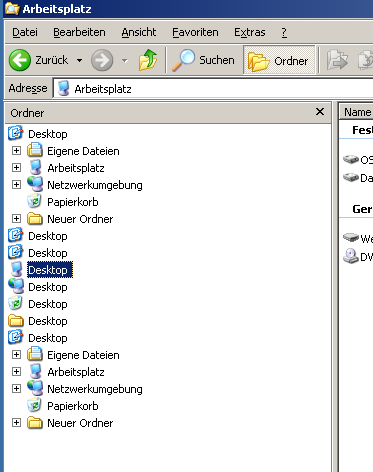Click the grey forward arrow button
This screenshot has width=373, height=472.
point(102,60)
